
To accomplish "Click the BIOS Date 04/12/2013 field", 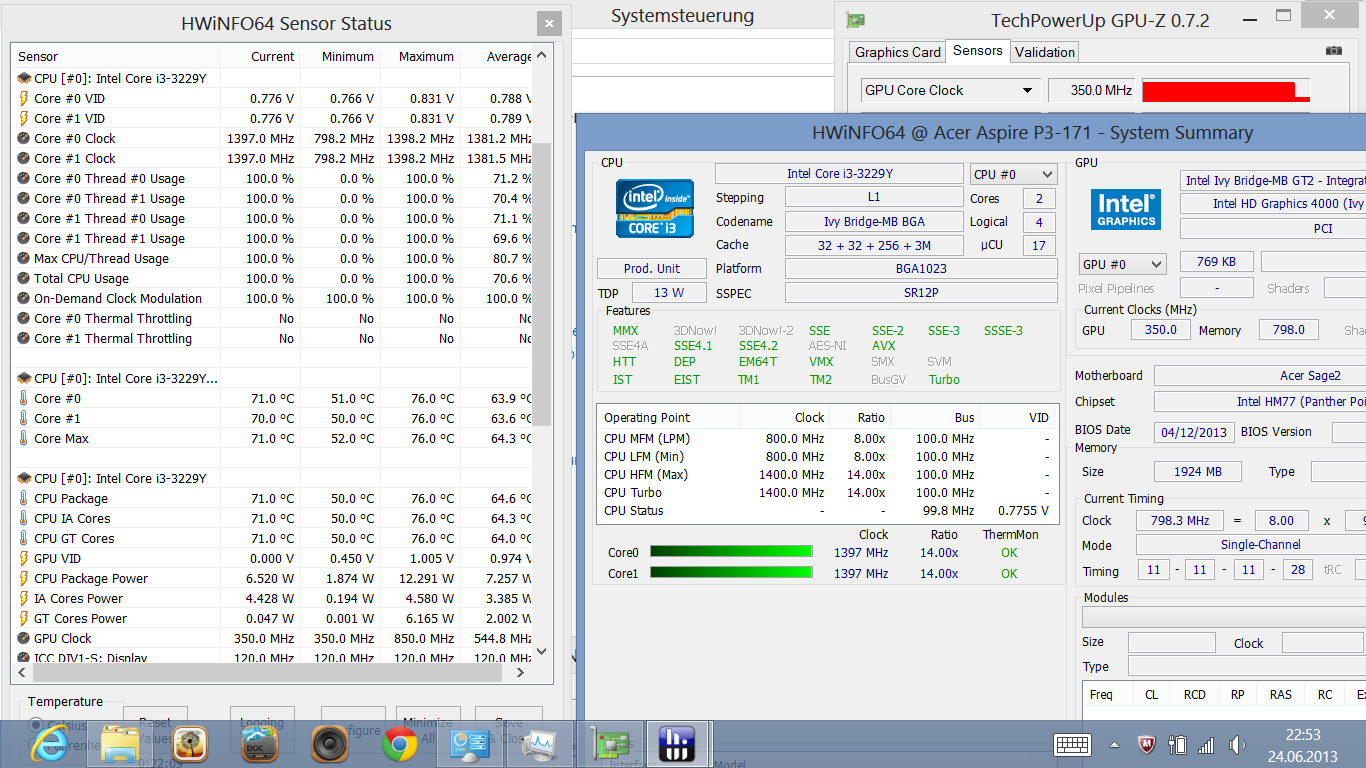I will point(1195,432).
